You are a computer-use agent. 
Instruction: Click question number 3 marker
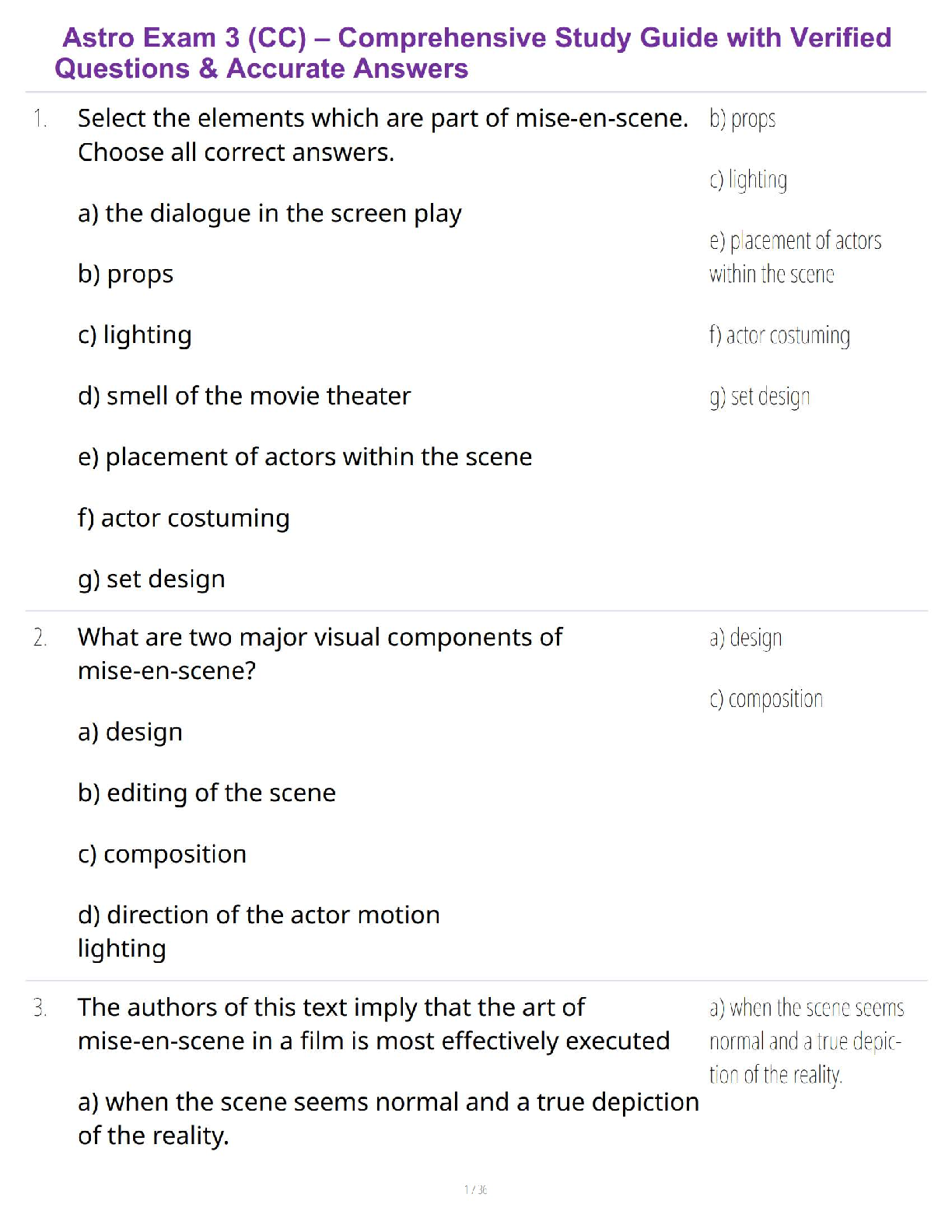tap(40, 1008)
